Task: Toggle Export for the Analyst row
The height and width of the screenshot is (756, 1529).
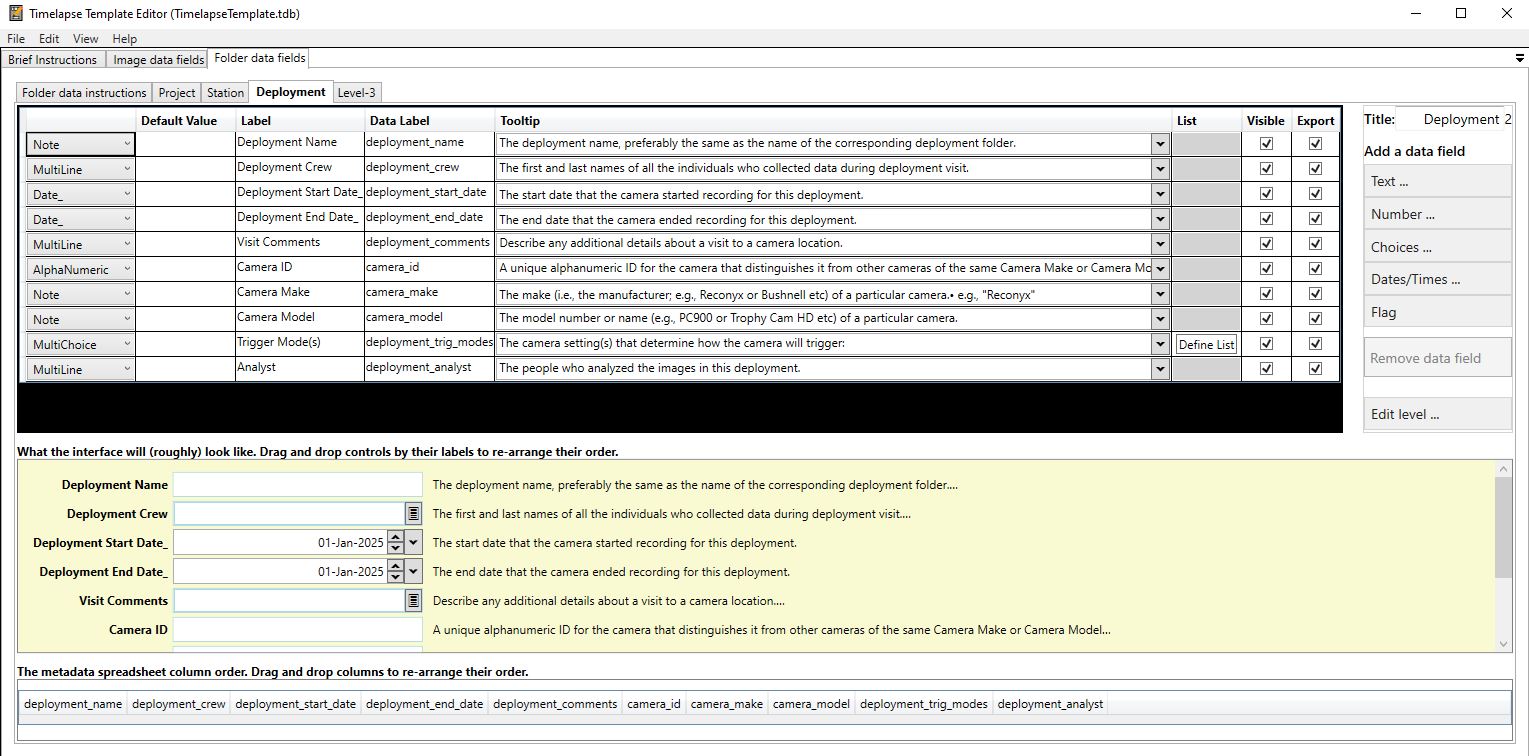Action: 1316,368
